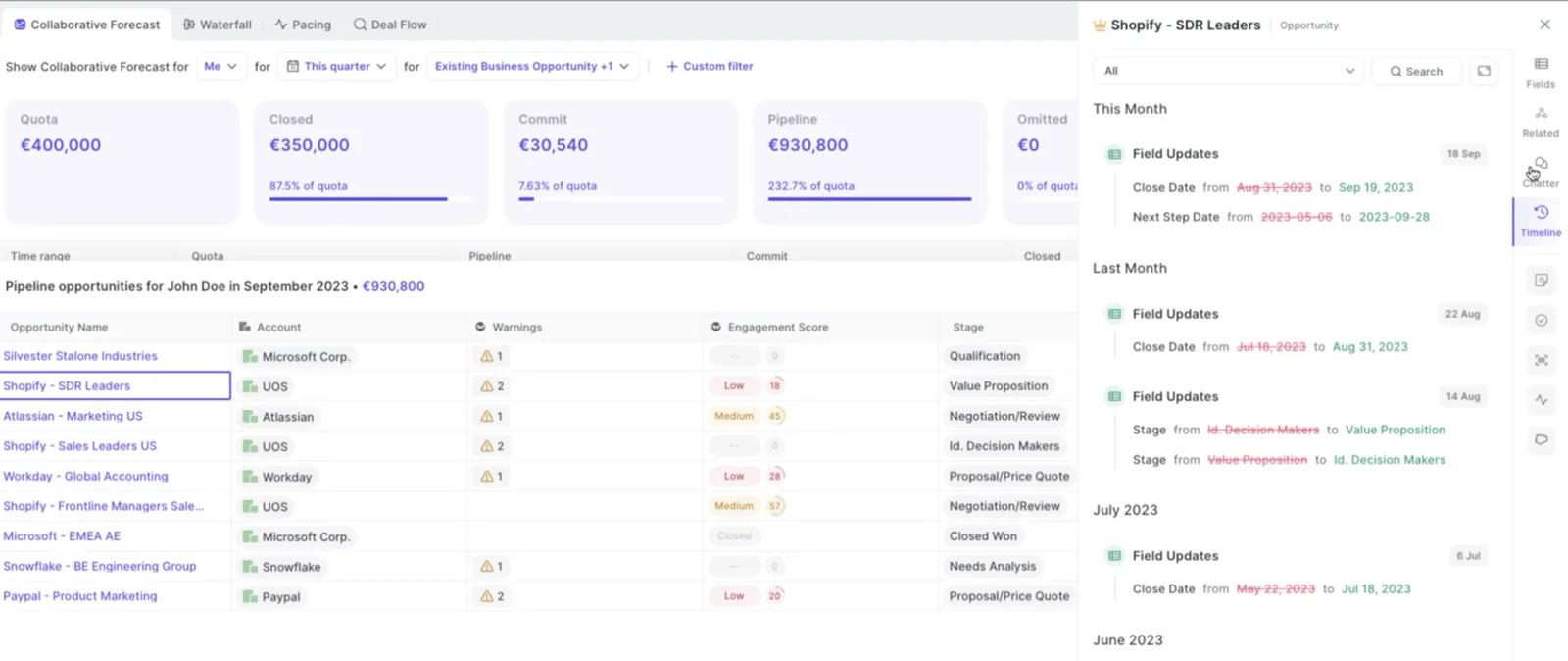The image size is (1568, 661).
Task: Click the scan frame icon in sidebar
Action: point(1542,360)
